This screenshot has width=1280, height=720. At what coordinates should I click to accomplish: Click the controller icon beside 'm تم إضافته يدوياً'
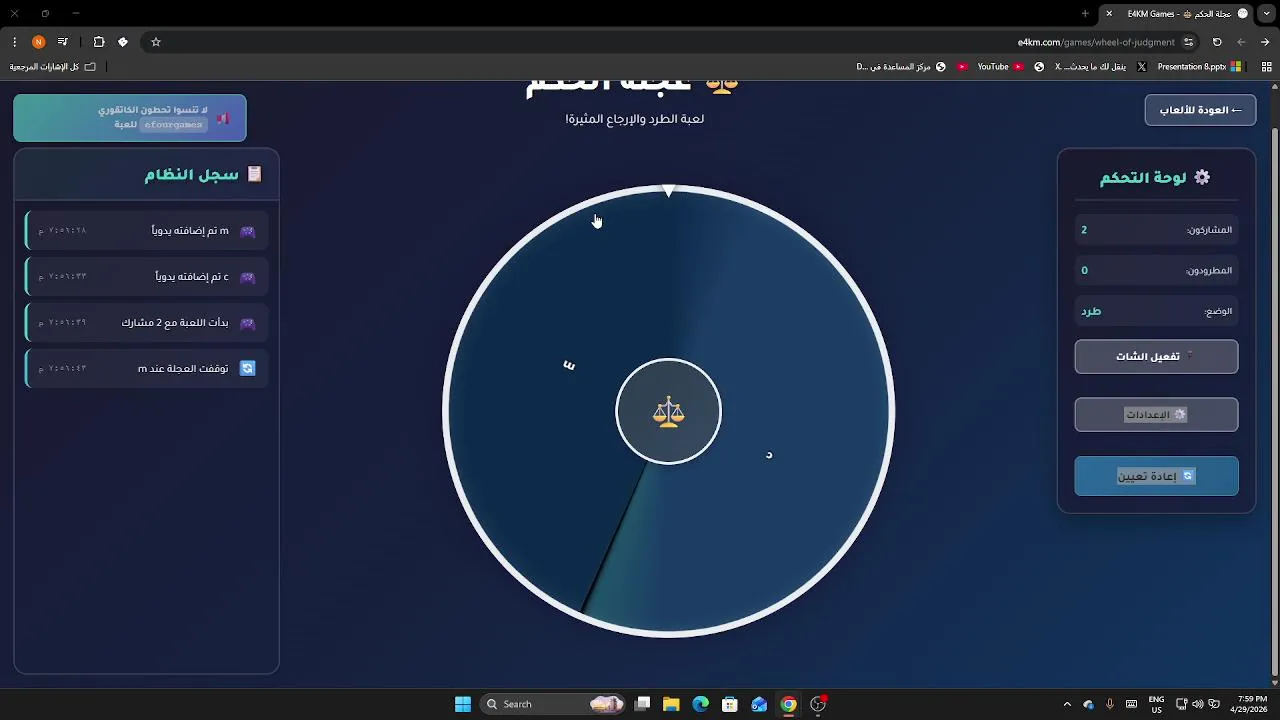248,231
